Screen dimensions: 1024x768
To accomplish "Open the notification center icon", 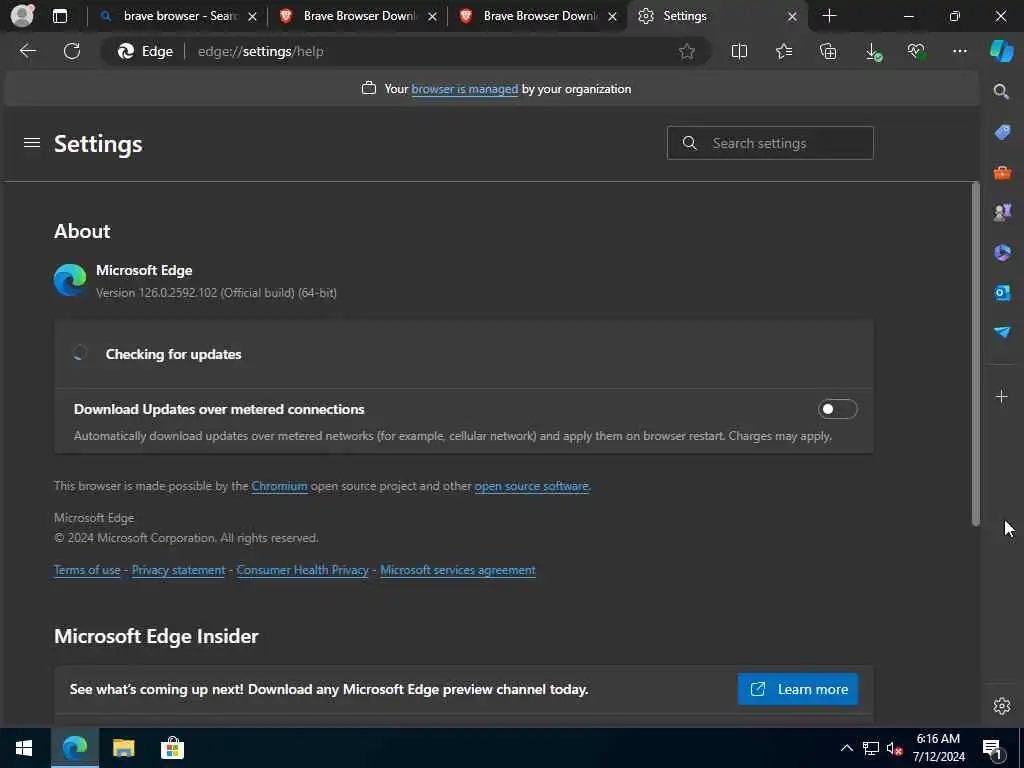I will 993,748.
